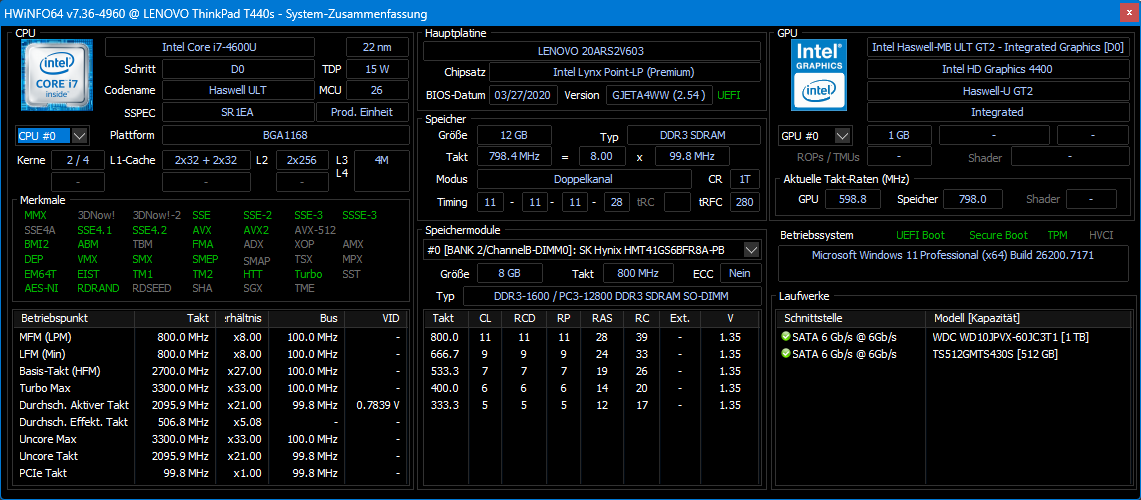1141x500 pixels.
Task: Click the Windows 11 Professional operating system field
Action: pos(952,255)
